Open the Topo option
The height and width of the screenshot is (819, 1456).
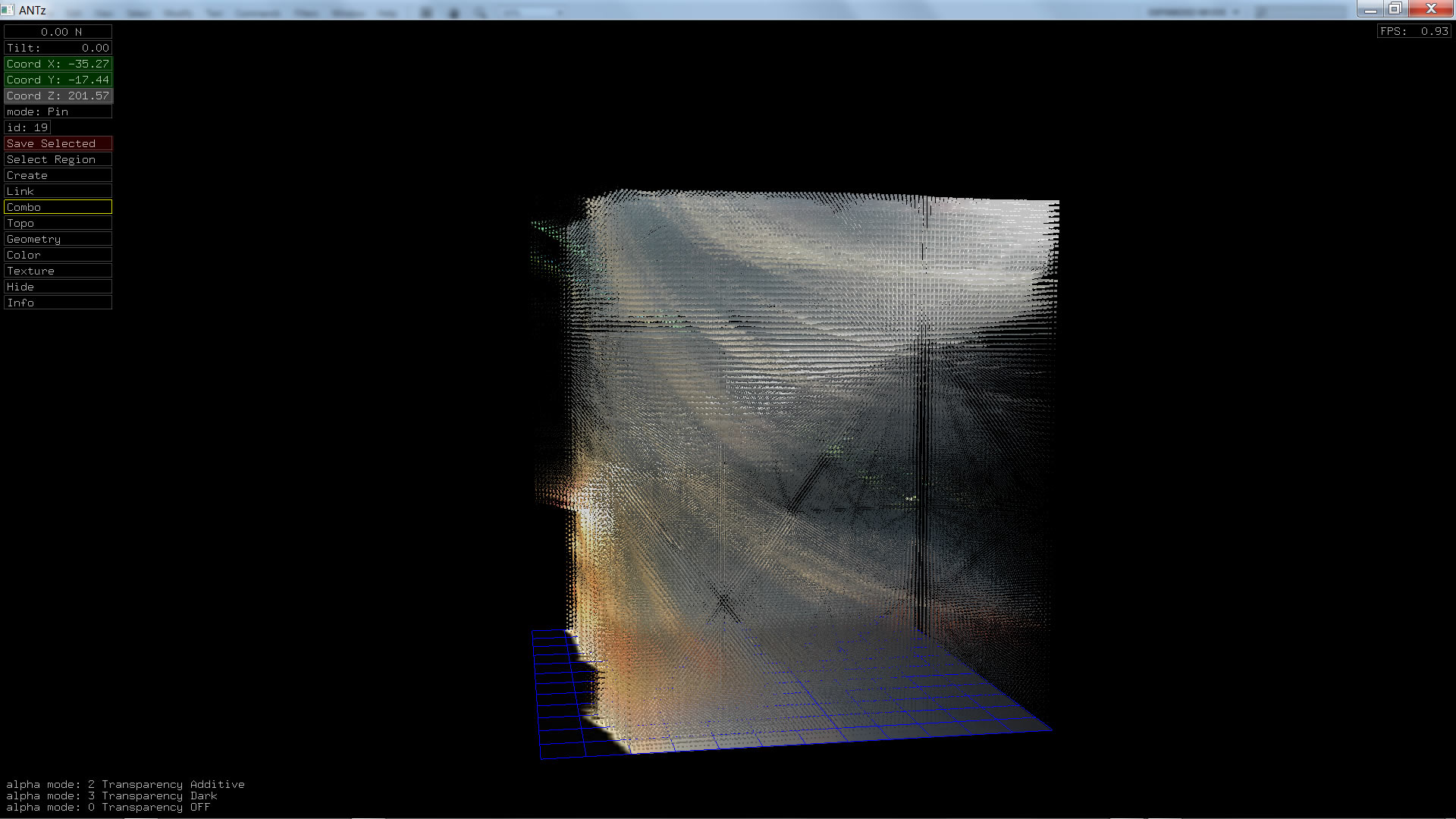coord(58,223)
